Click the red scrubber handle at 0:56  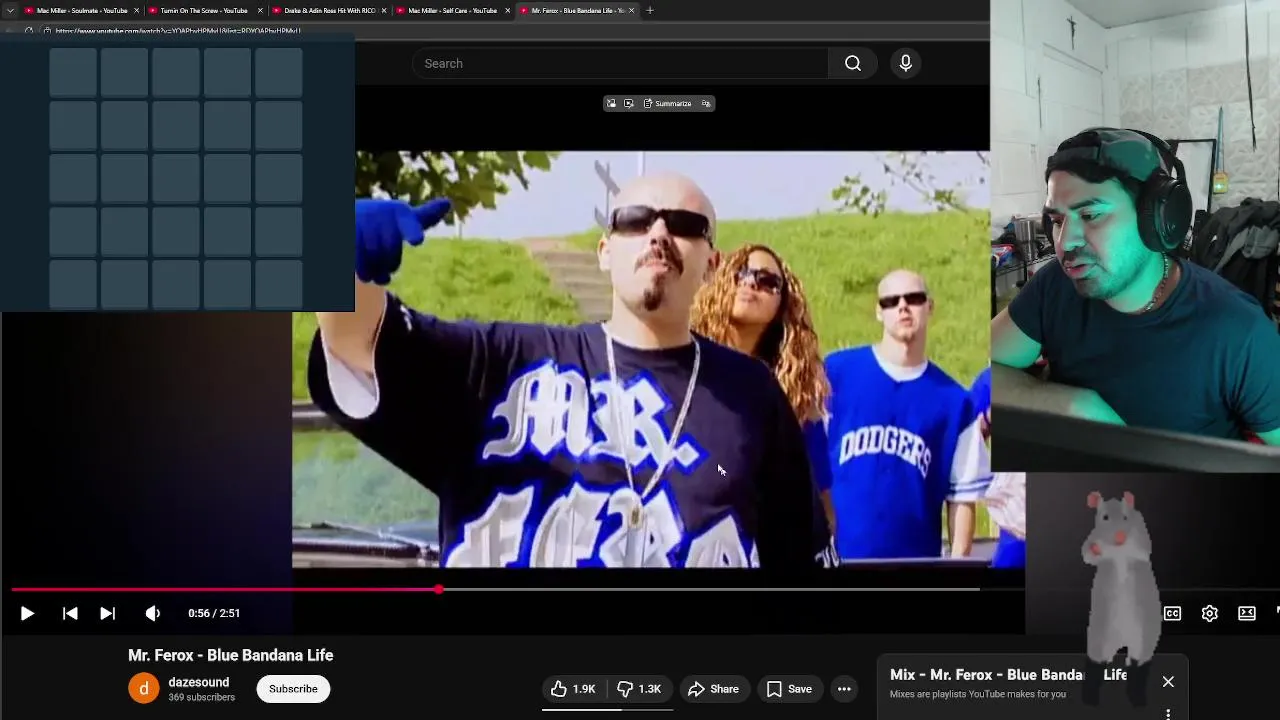(439, 589)
